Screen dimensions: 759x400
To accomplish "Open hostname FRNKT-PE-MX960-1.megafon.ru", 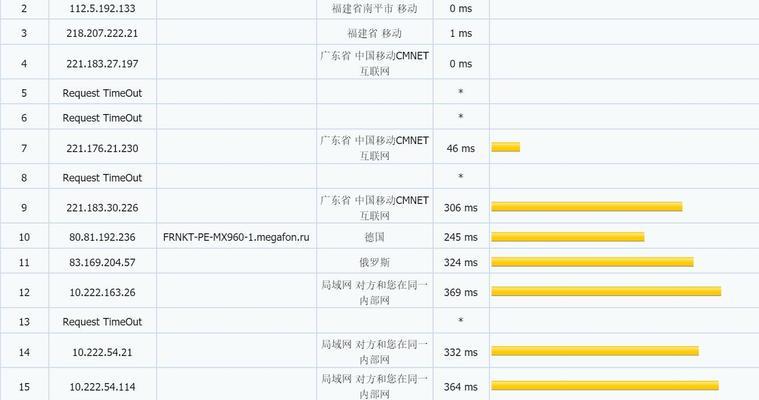I will (236, 237).
